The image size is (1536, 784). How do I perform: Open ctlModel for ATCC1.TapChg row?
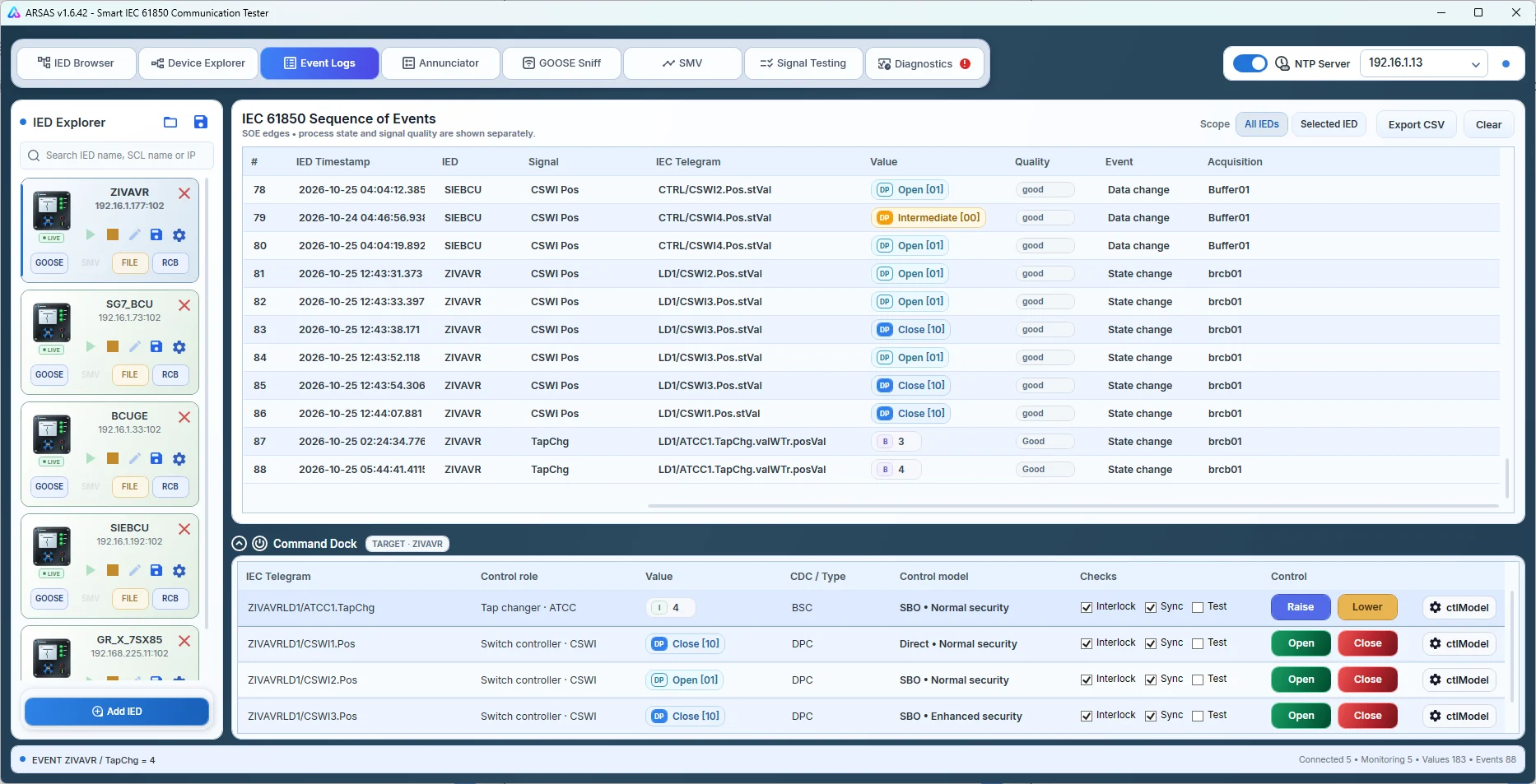[1459, 608]
